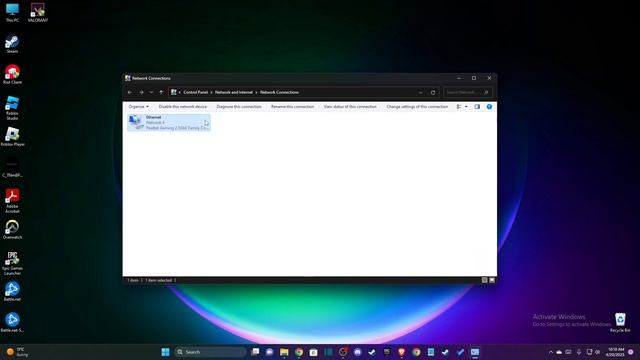Select Riot Client desktop shortcut
The image size is (640, 360).
click(x=12, y=74)
